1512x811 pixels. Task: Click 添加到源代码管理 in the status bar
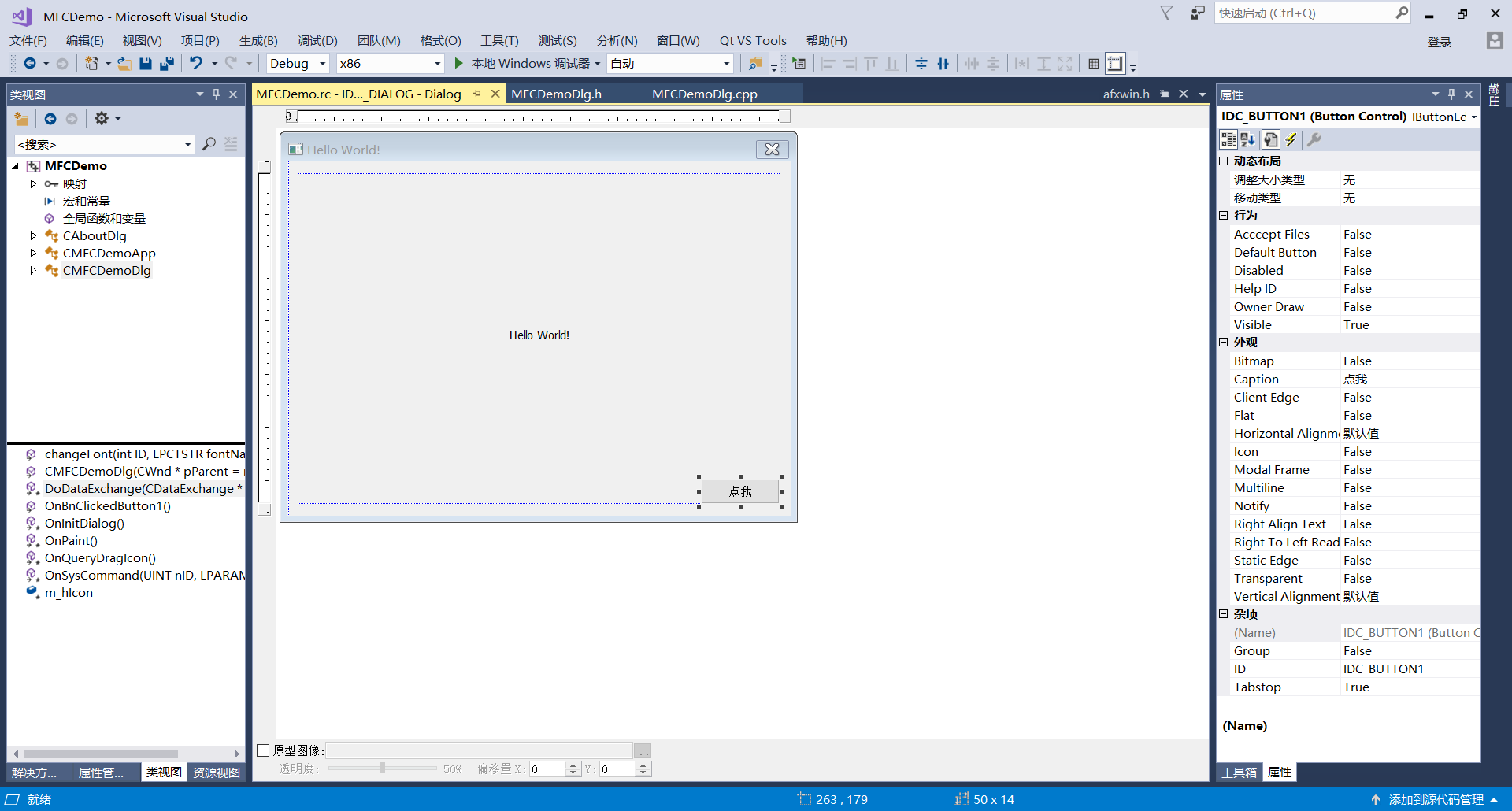pyautogui.click(x=1436, y=799)
